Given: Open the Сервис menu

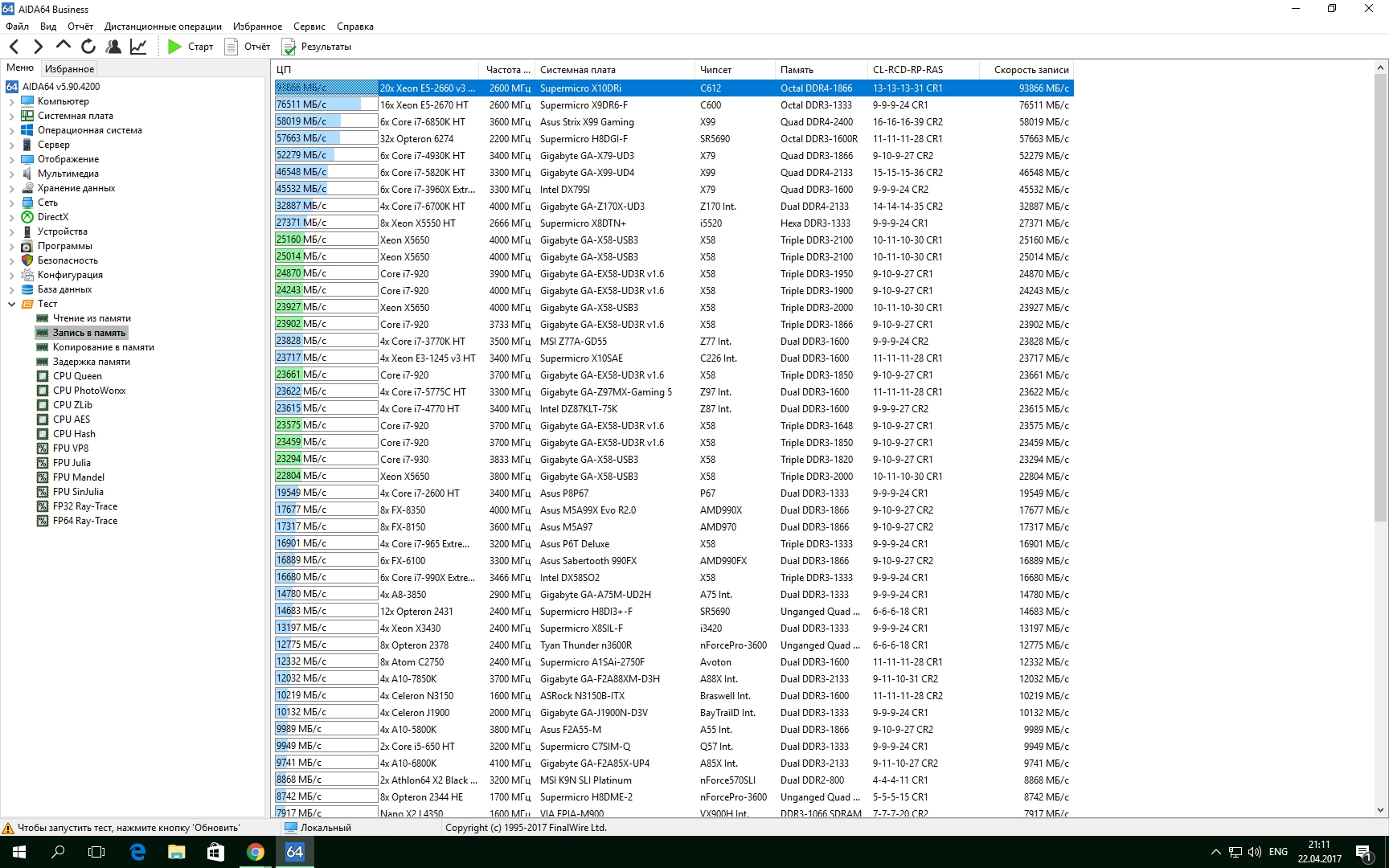Looking at the screenshot, I should 309,27.
